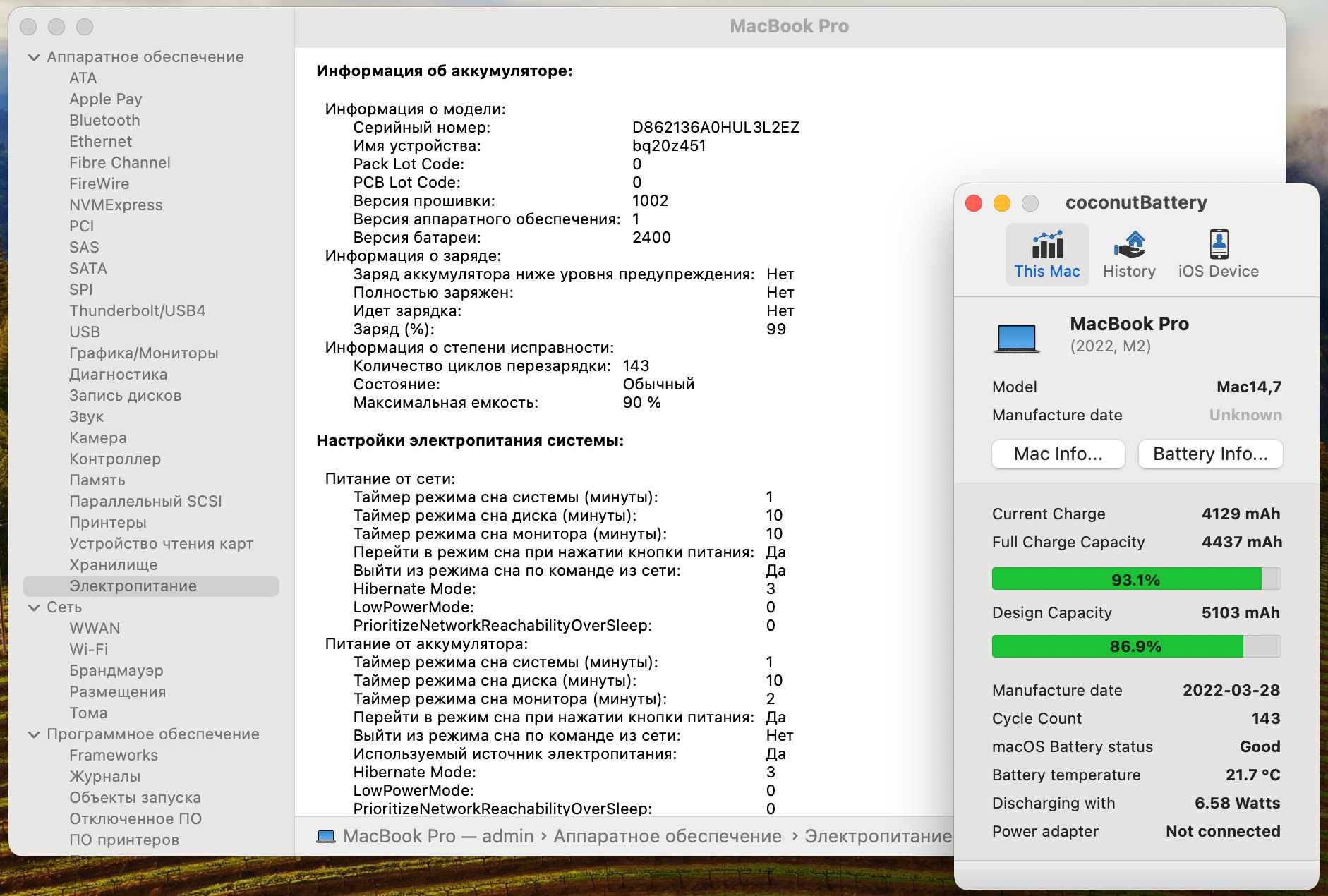Open This Mac tab chart icon
1328x896 pixels.
pos(1047,245)
